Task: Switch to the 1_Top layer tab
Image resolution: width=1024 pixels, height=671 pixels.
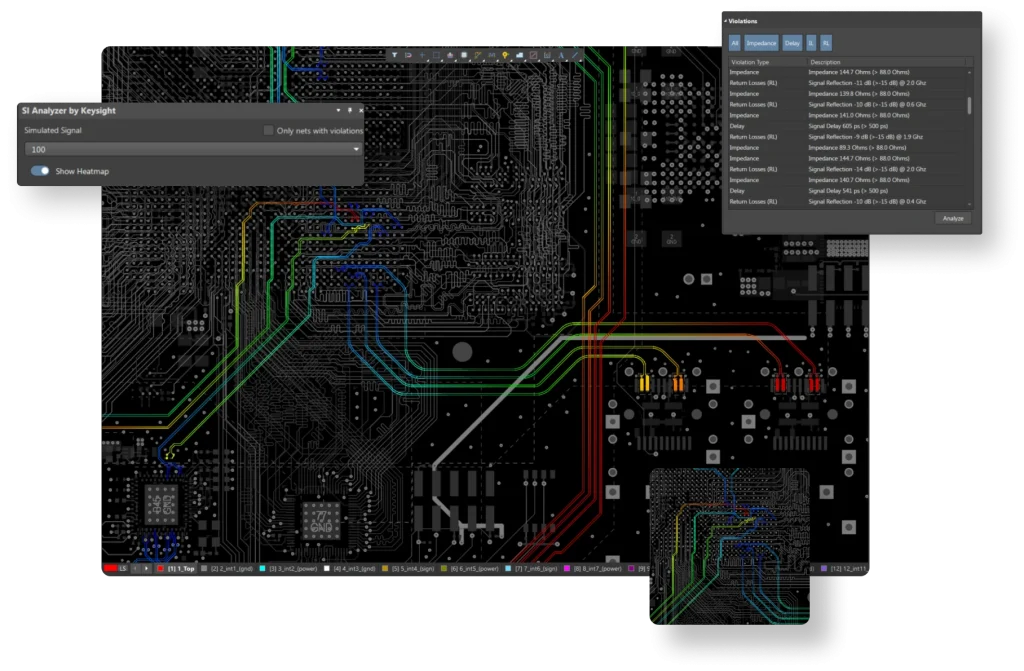Action: [x=177, y=568]
